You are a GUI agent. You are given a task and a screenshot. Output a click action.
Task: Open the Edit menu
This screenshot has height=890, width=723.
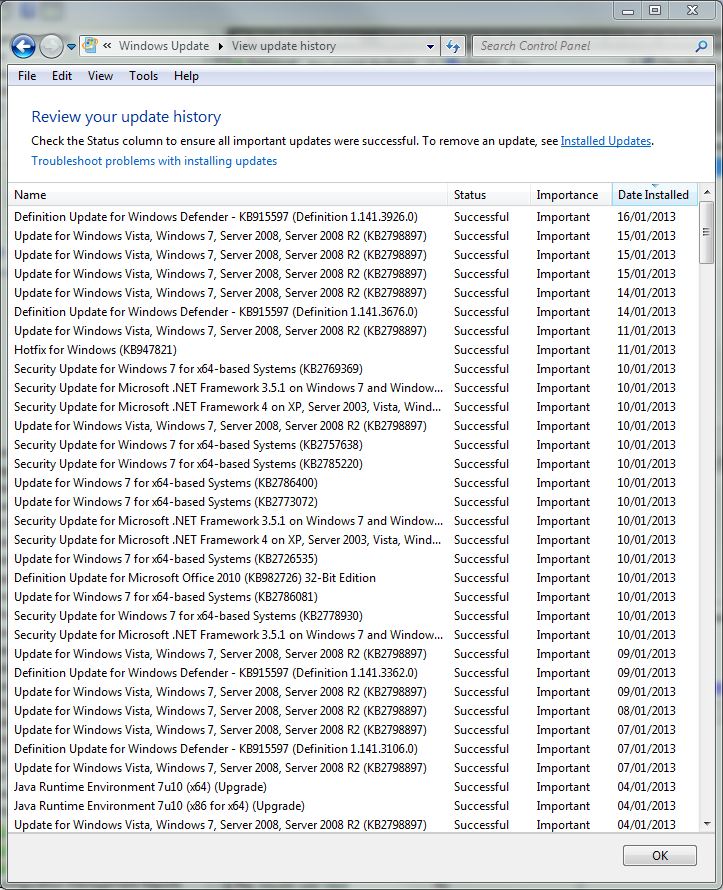[61, 76]
